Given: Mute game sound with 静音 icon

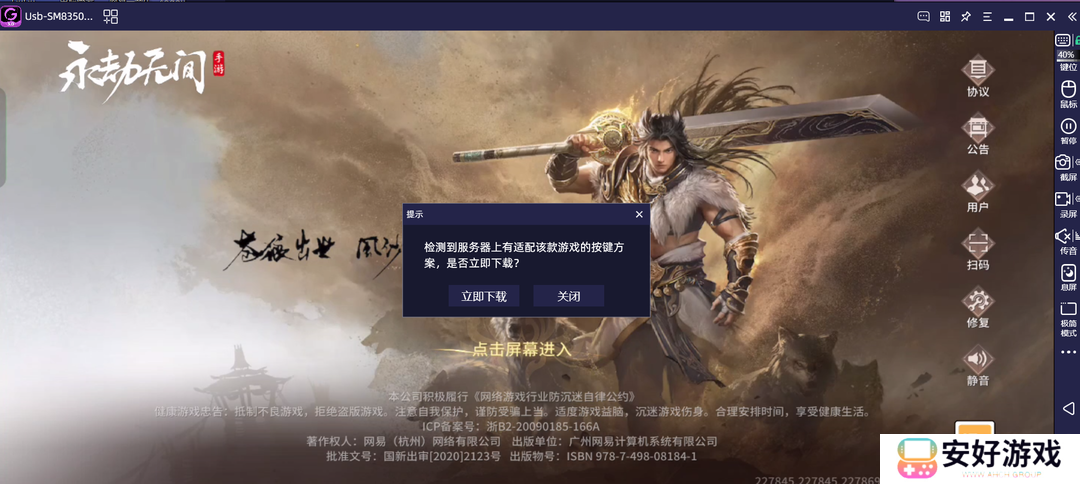Looking at the screenshot, I should [x=977, y=365].
